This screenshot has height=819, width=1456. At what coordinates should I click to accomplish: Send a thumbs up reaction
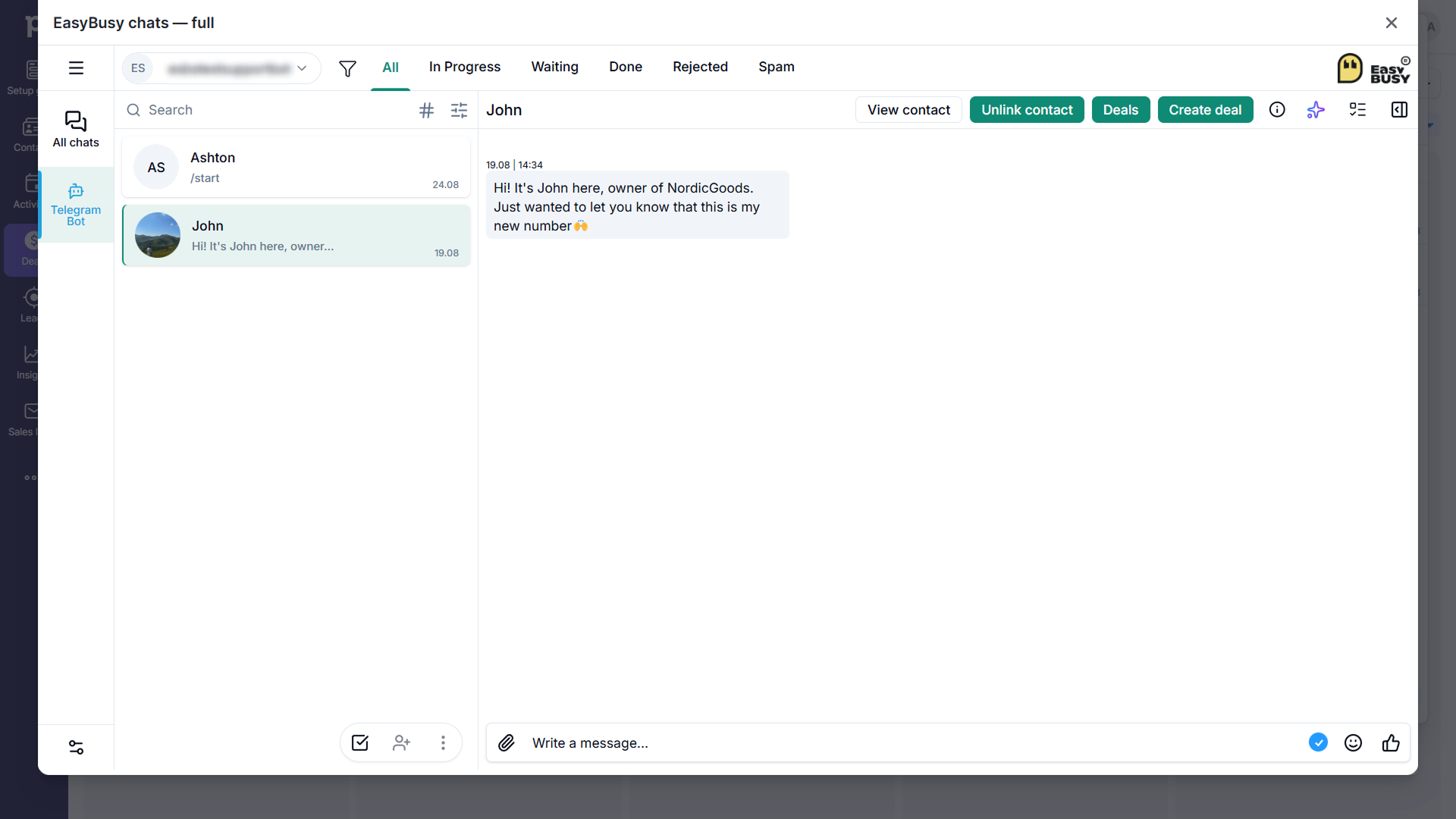[x=1391, y=743]
